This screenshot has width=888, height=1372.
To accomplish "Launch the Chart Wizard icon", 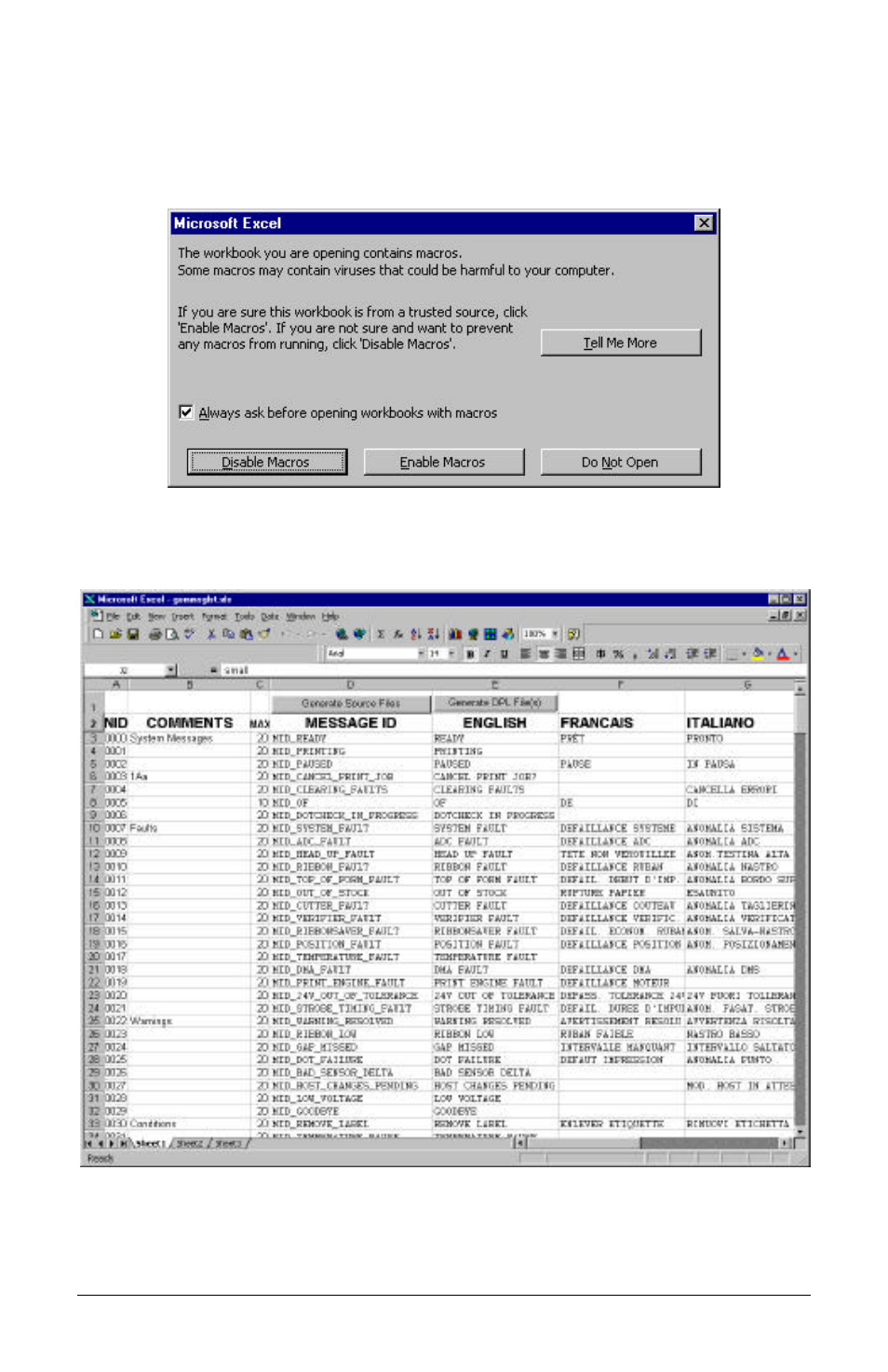I will (x=455, y=634).
